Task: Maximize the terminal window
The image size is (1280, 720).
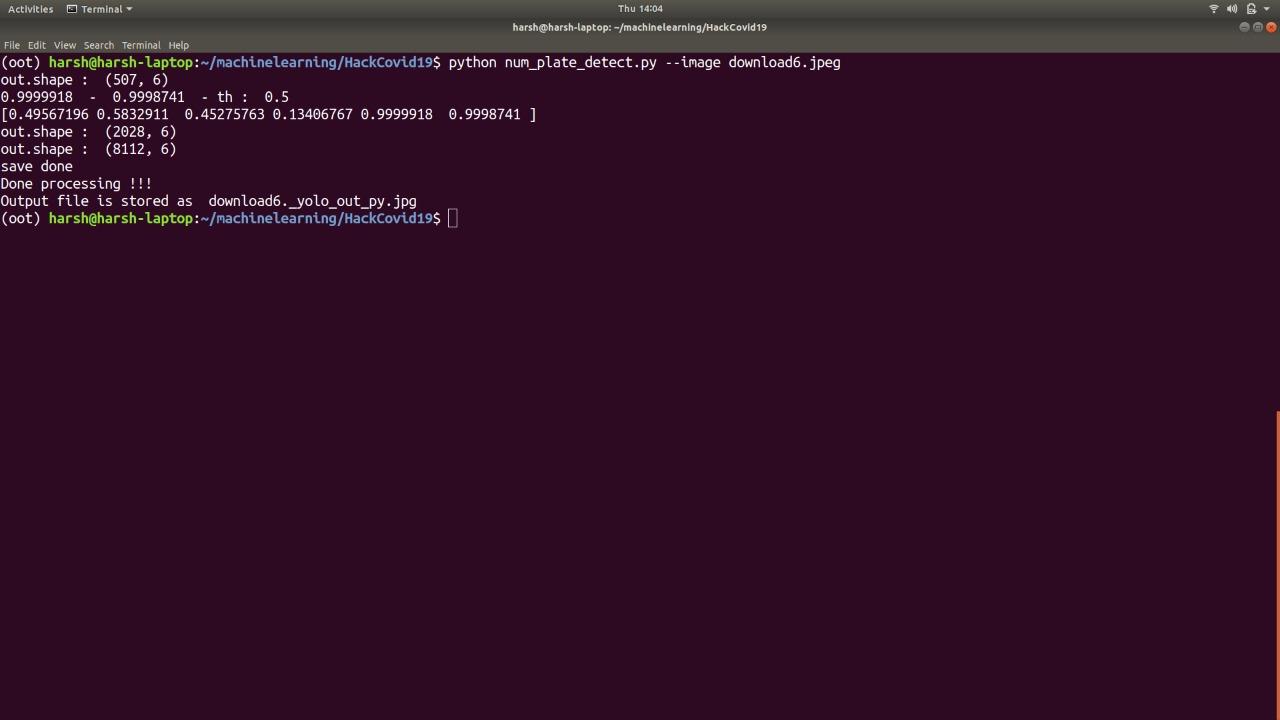Action: [1258, 27]
